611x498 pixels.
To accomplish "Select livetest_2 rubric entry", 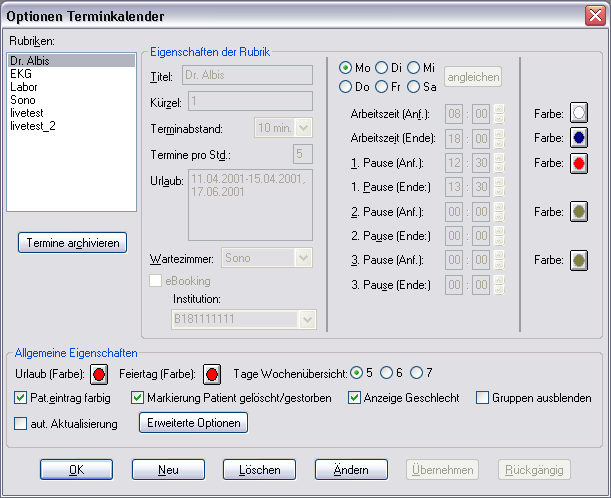I will 72,126.
